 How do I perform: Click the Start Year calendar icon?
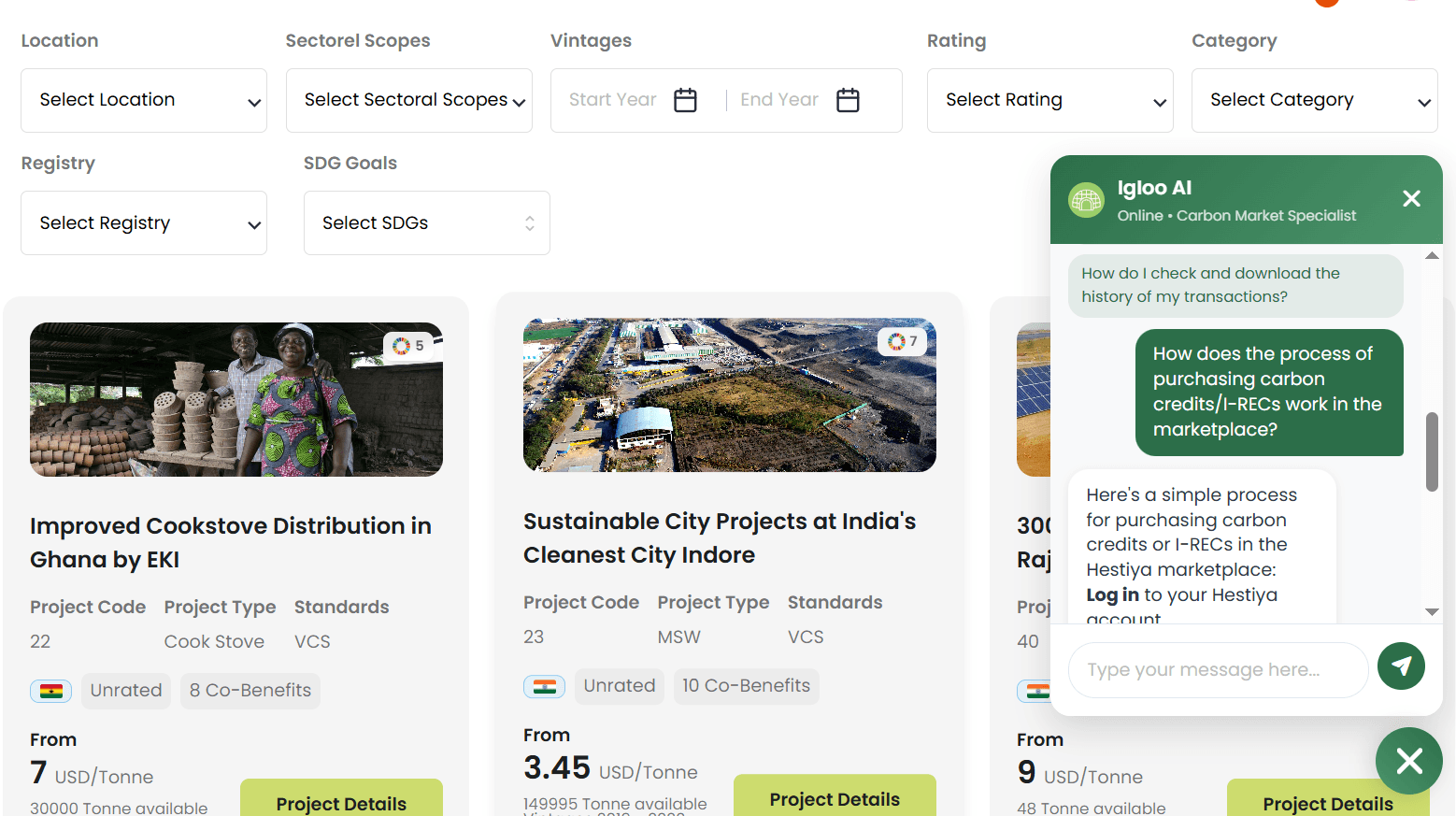pyautogui.click(x=684, y=99)
